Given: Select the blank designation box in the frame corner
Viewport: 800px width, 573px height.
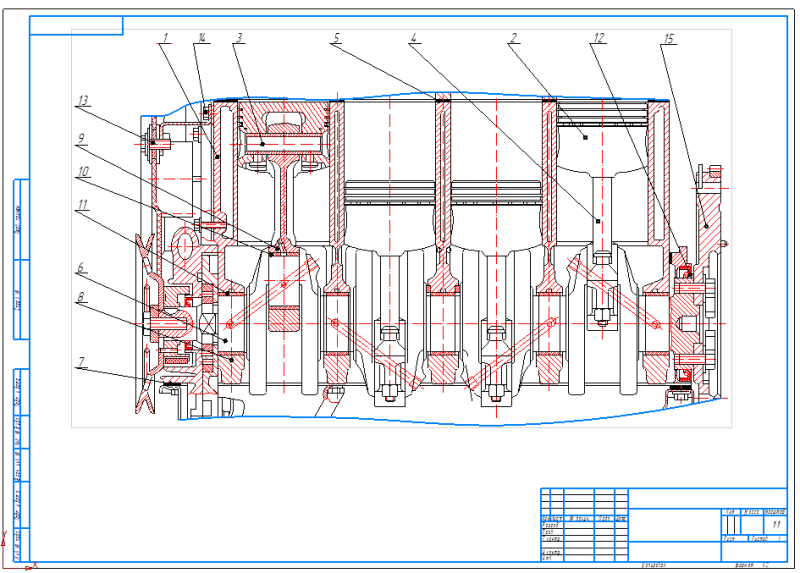Looking at the screenshot, I should coord(77,26).
